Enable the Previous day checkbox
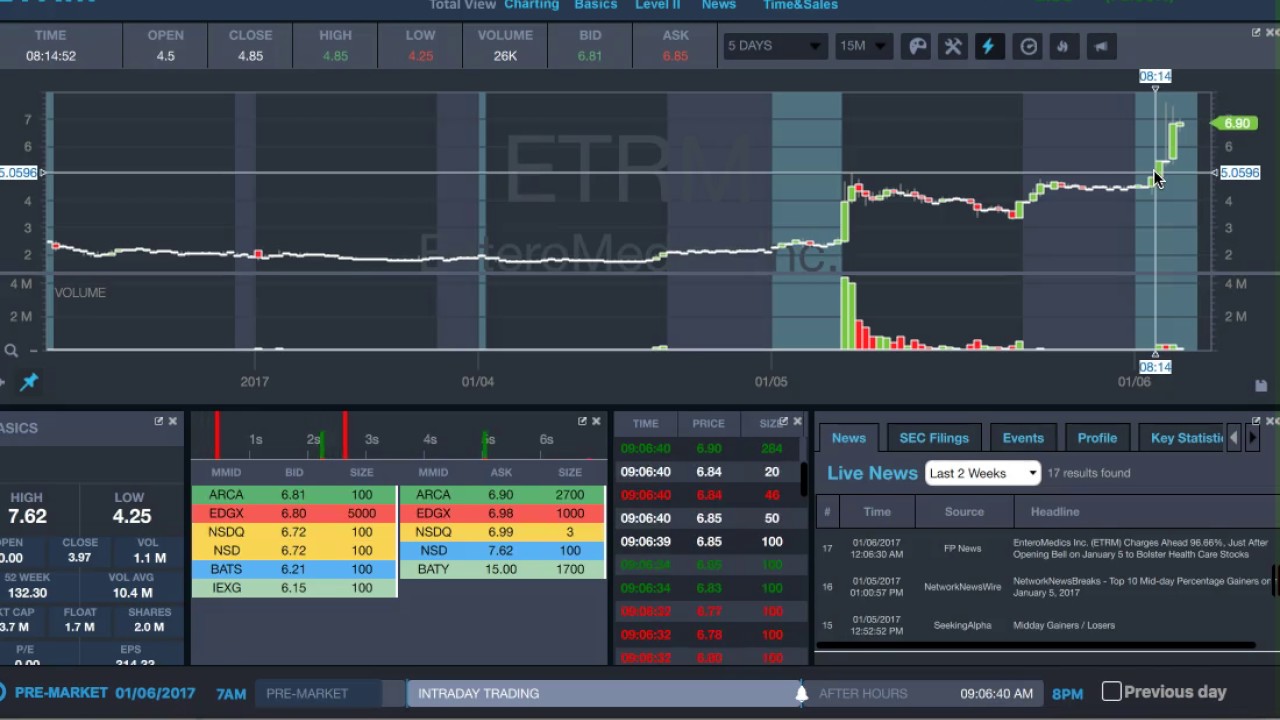This screenshot has height=720, width=1280. [1111, 691]
